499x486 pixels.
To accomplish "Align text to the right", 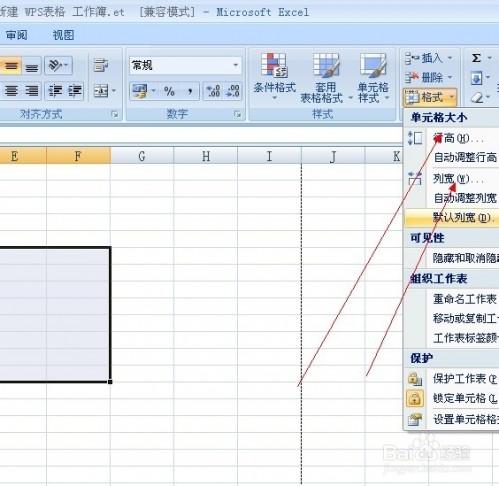I will tap(31, 91).
